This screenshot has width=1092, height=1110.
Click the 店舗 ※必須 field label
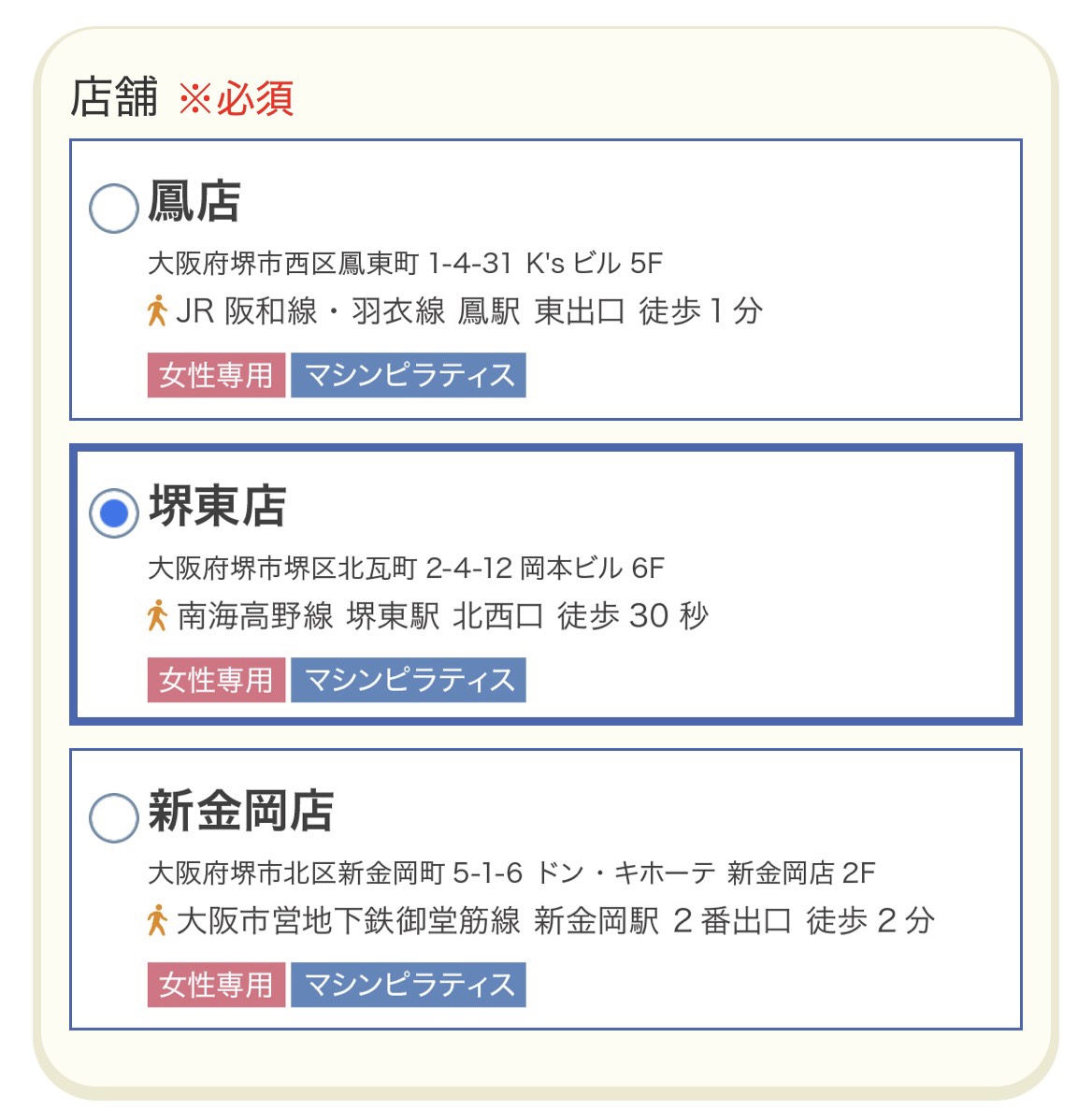(x=182, y=97)
